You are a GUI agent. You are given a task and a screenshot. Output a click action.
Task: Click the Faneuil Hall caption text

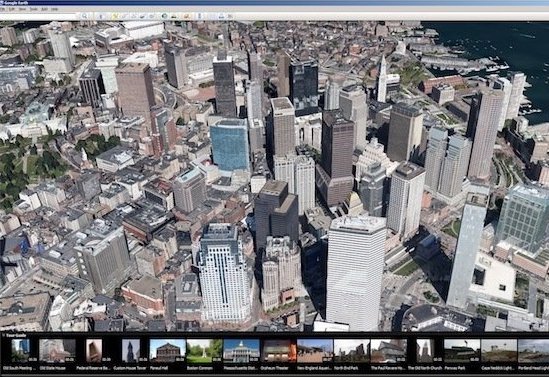click(160, 368)
